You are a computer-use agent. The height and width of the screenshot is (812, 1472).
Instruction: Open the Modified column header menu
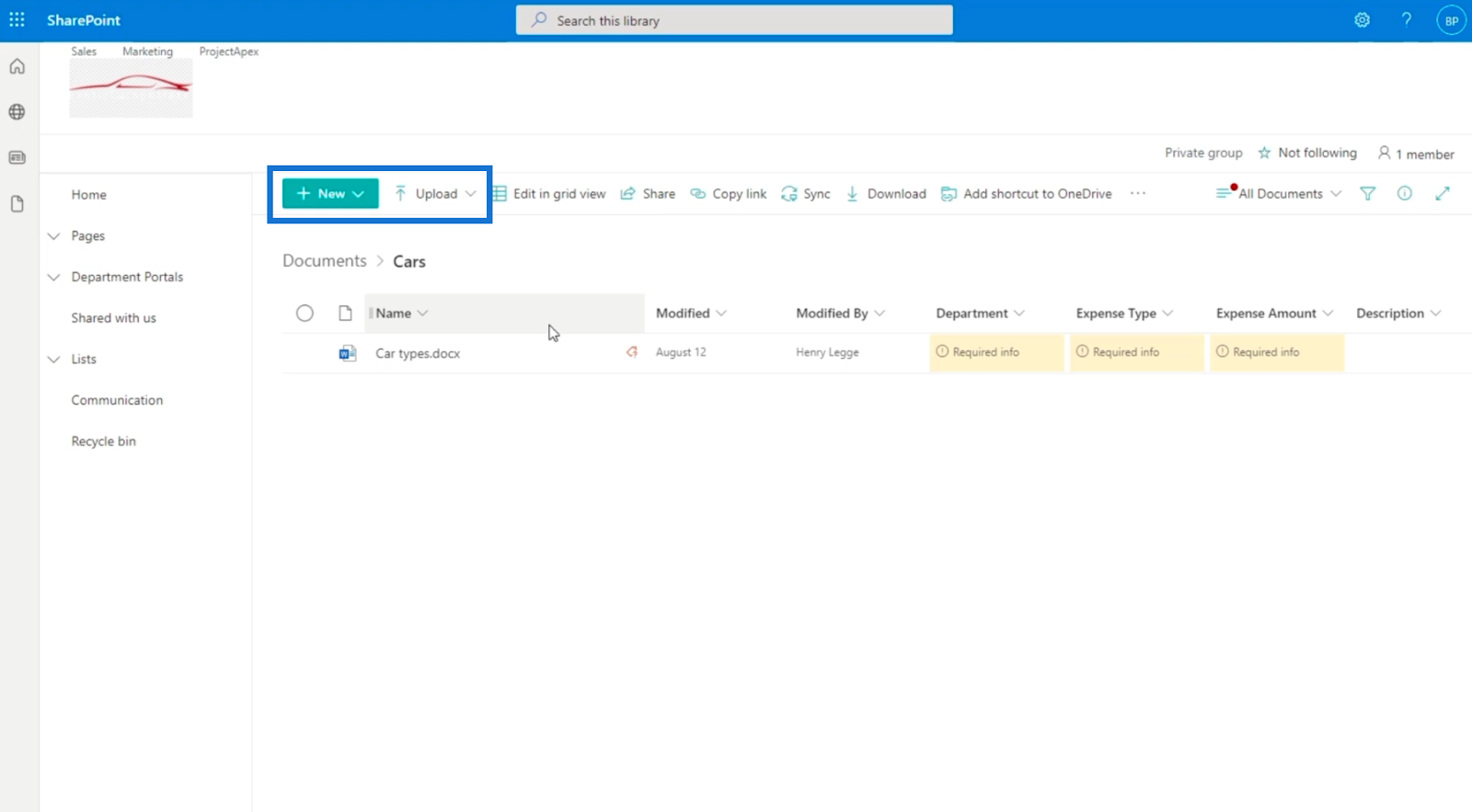coord(691,313)
